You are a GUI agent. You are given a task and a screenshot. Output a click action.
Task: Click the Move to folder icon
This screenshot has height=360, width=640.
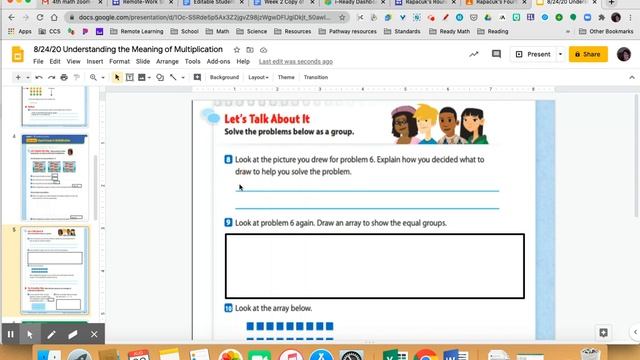click(x=250, y=50)
